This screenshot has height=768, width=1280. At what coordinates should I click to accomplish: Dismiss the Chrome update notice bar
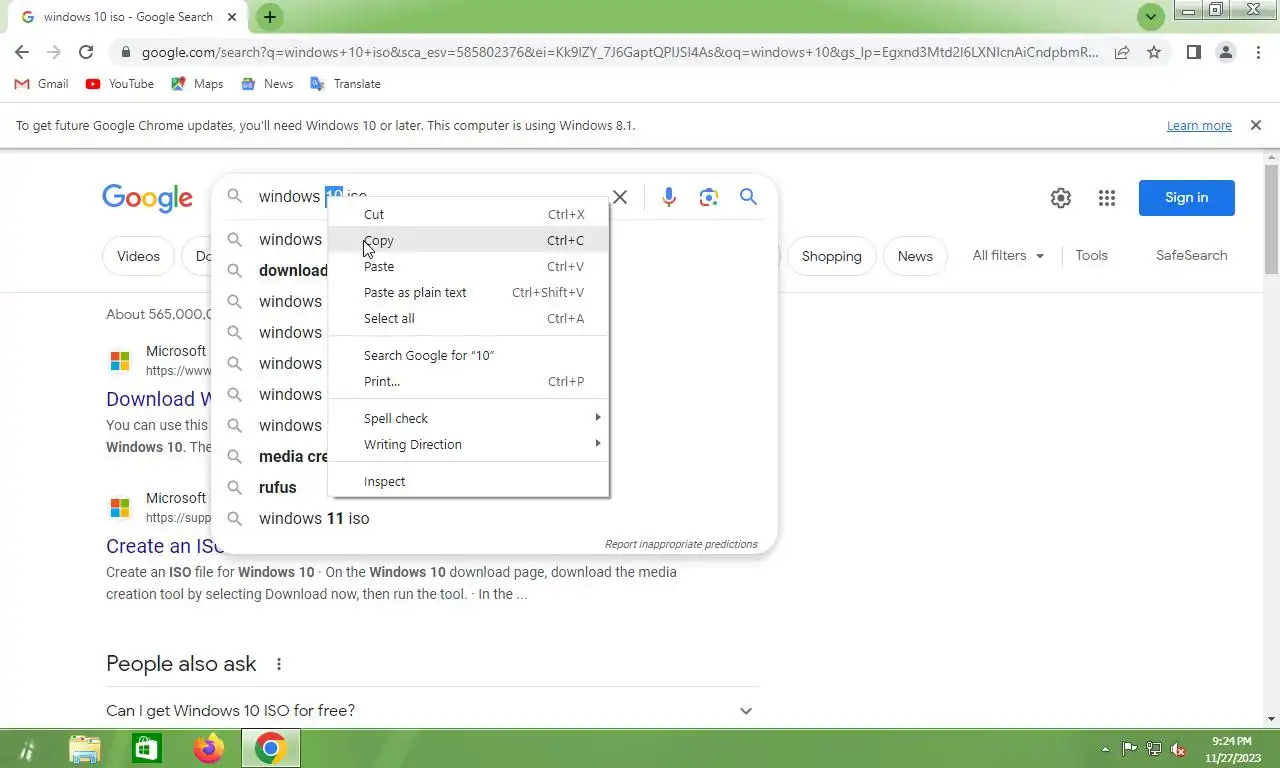click(1255, 126)
